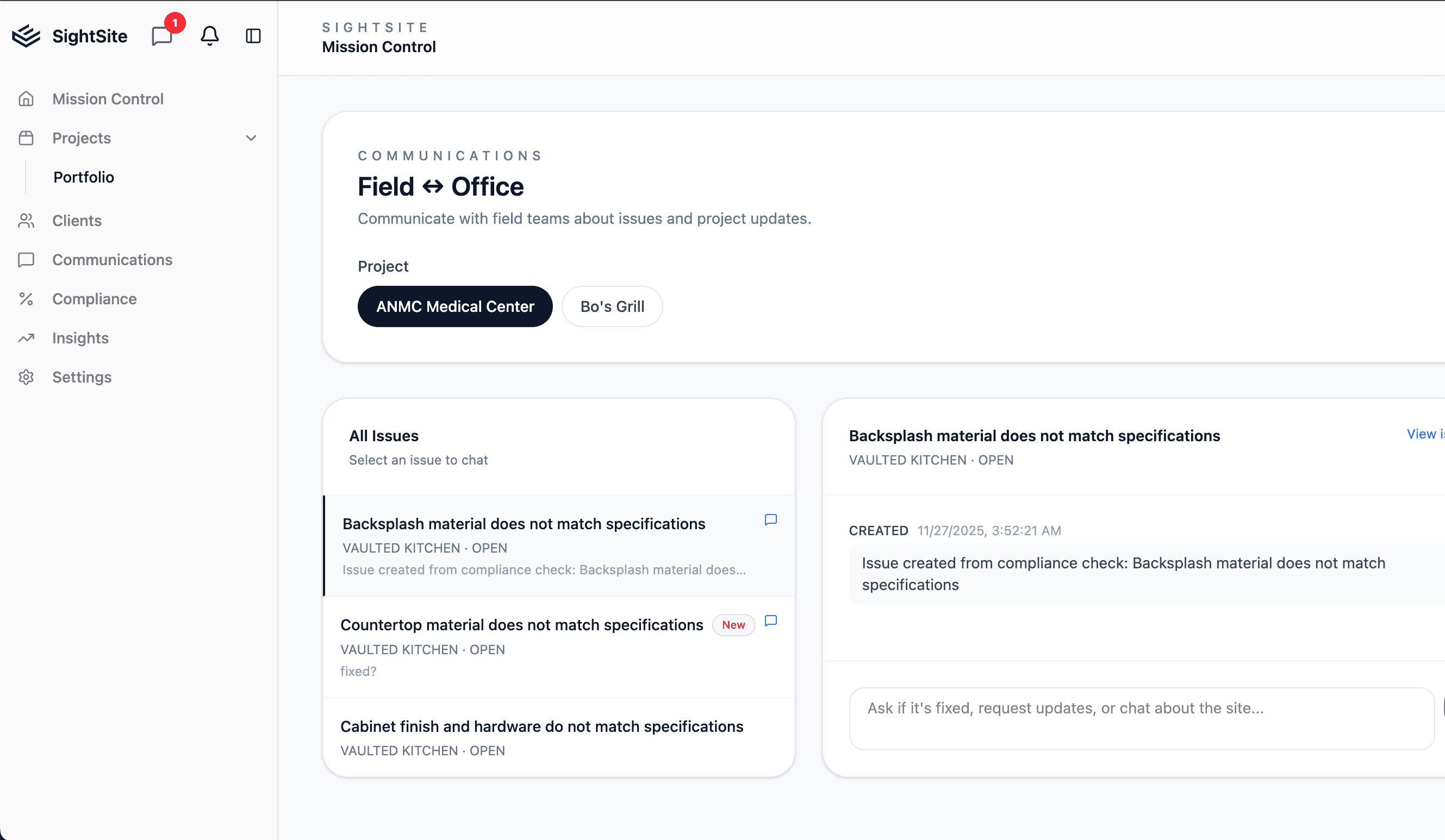
Task: Switch project to Bo's Grill
Action: 612,306
